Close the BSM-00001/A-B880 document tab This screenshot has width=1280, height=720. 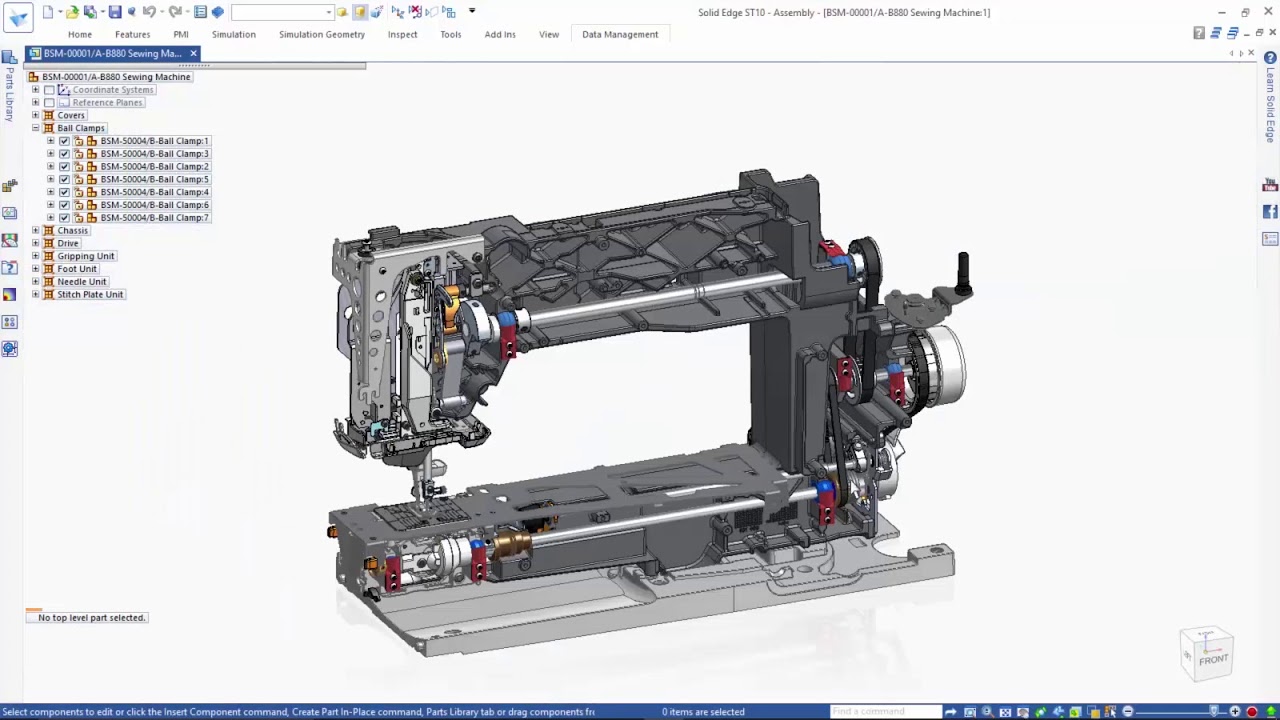tap(193, 53)
